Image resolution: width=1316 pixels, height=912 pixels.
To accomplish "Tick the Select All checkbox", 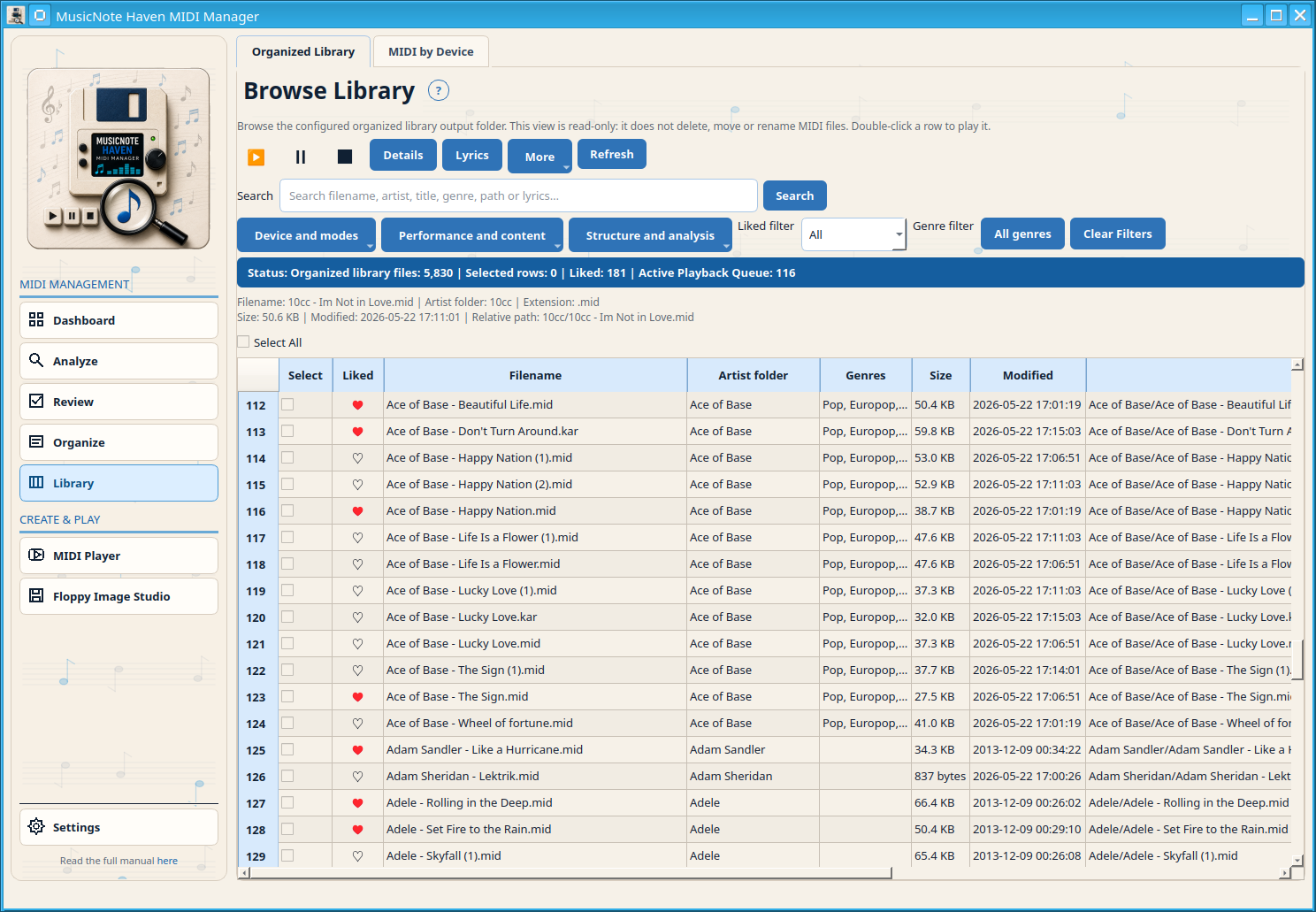I will [243, 341].
